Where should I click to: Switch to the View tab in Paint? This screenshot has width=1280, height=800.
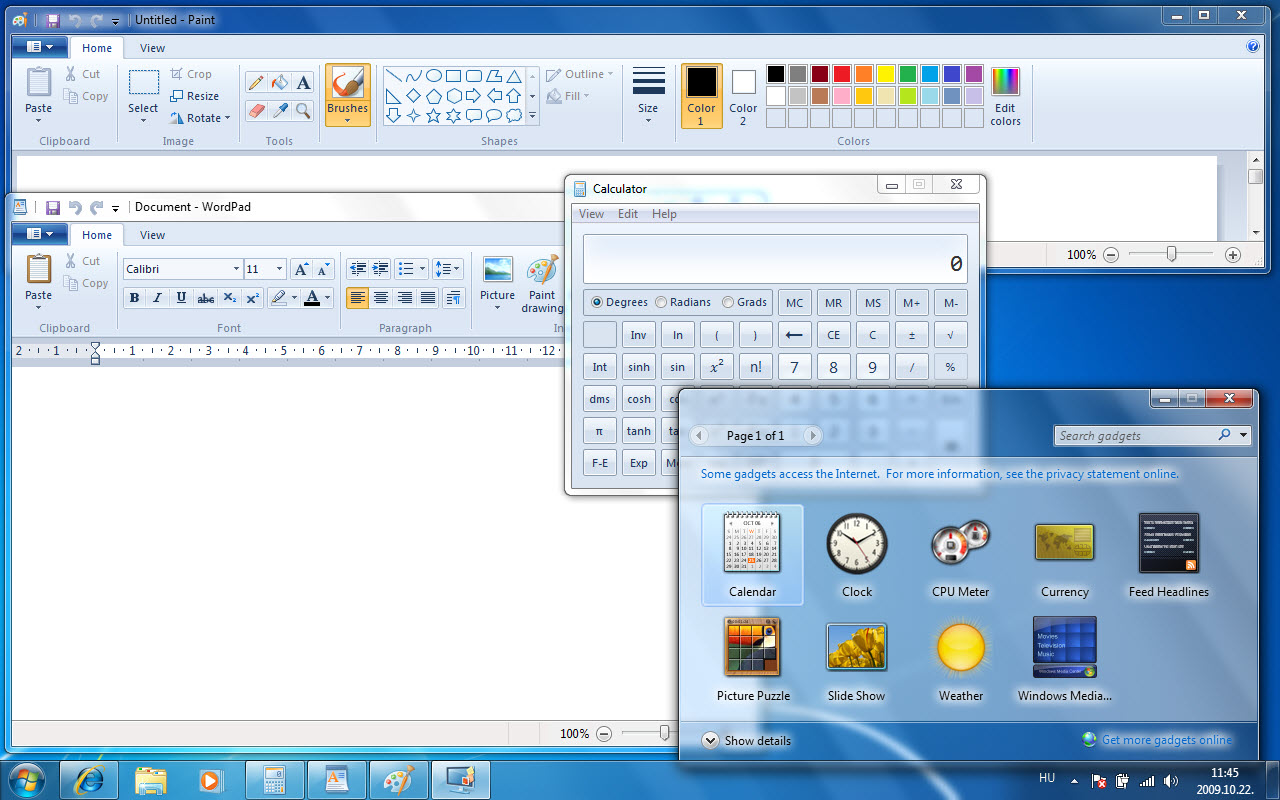pos(152,48)
